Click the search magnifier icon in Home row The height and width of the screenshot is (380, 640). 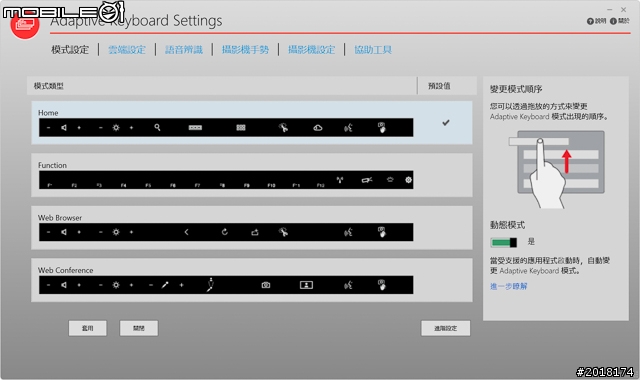coord(157,128)
